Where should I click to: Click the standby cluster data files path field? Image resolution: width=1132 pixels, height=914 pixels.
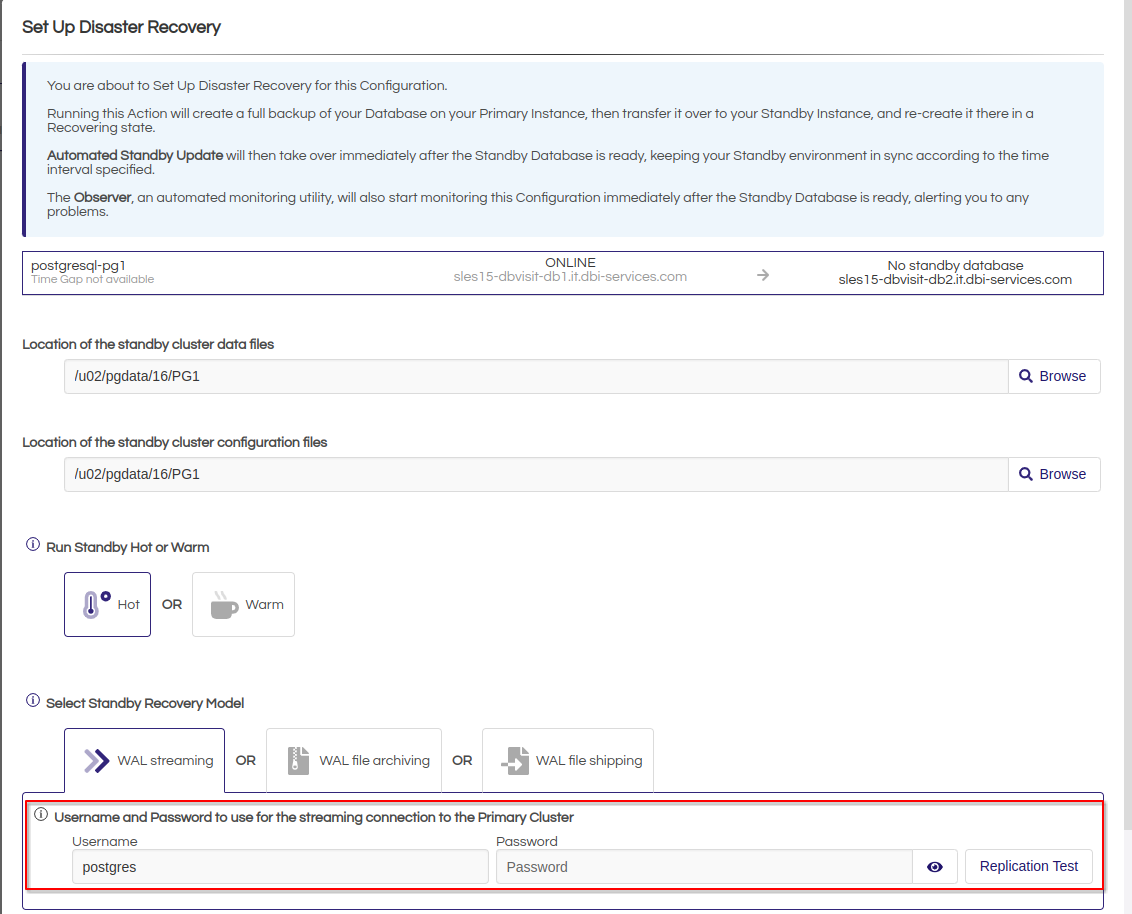(x=535, y=376)
